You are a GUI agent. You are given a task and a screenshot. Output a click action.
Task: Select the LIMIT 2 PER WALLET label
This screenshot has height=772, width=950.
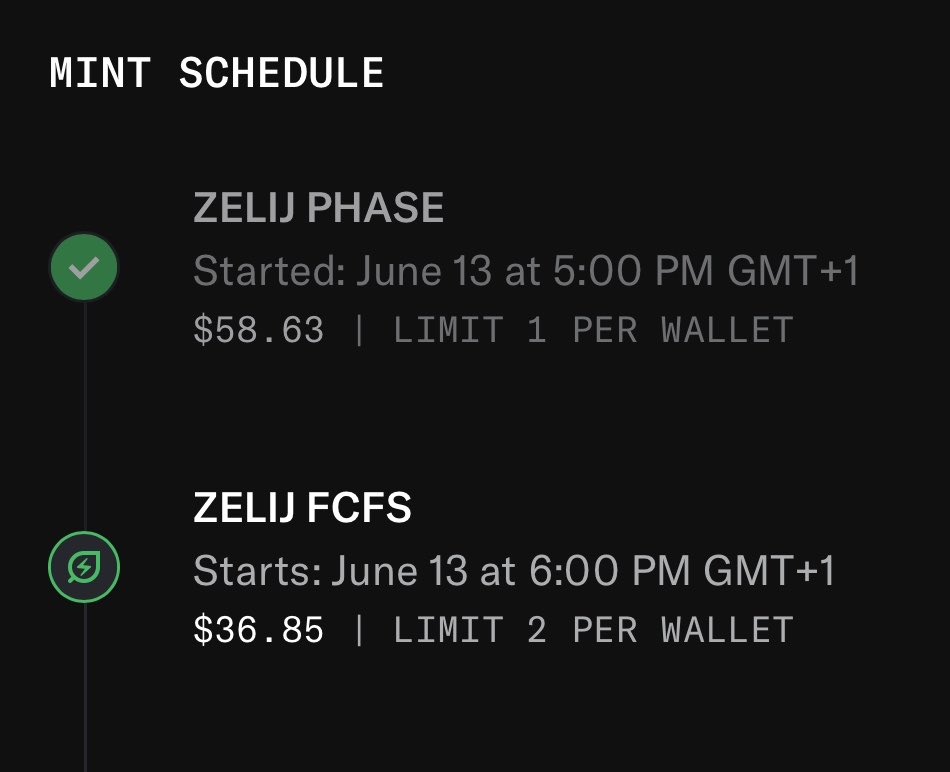point(593,630)
